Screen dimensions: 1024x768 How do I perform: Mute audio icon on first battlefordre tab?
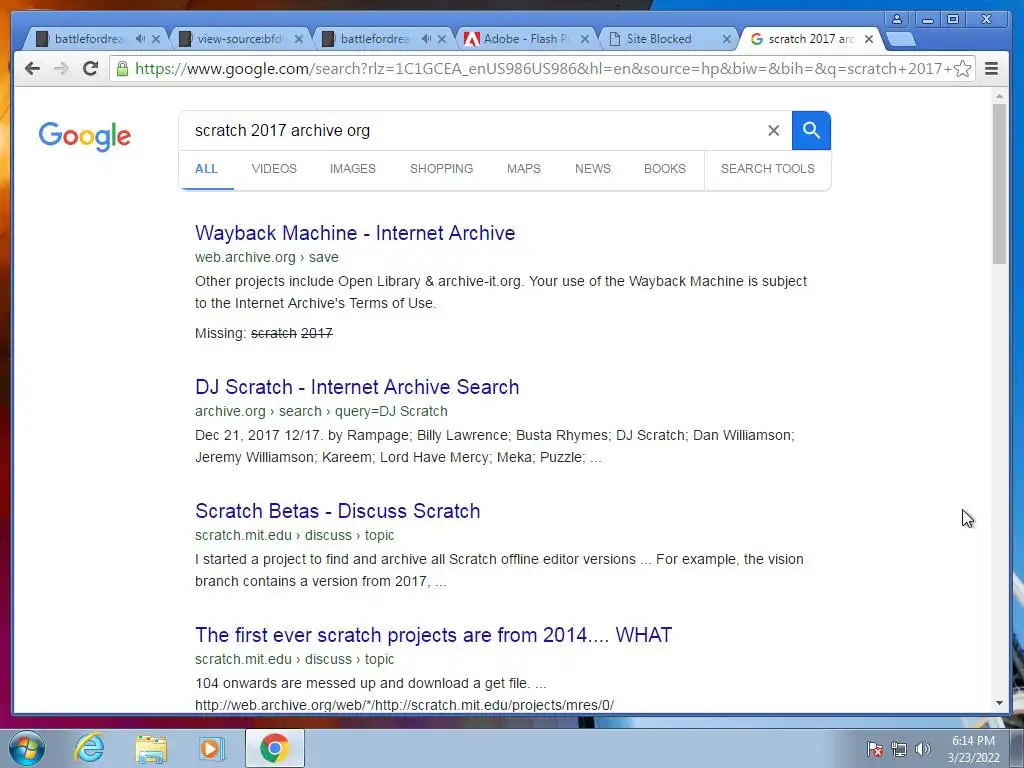(140, 39)
